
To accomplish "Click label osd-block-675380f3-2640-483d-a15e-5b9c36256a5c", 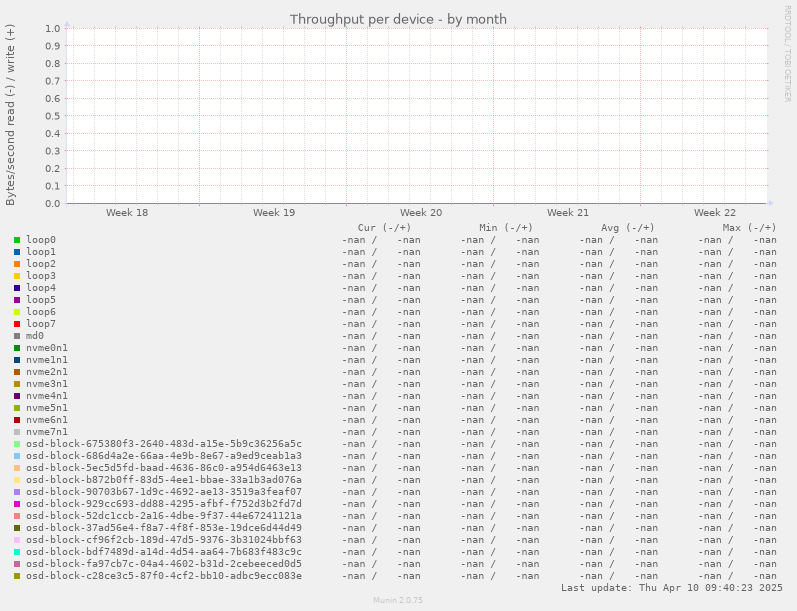I will click(164, 444).
